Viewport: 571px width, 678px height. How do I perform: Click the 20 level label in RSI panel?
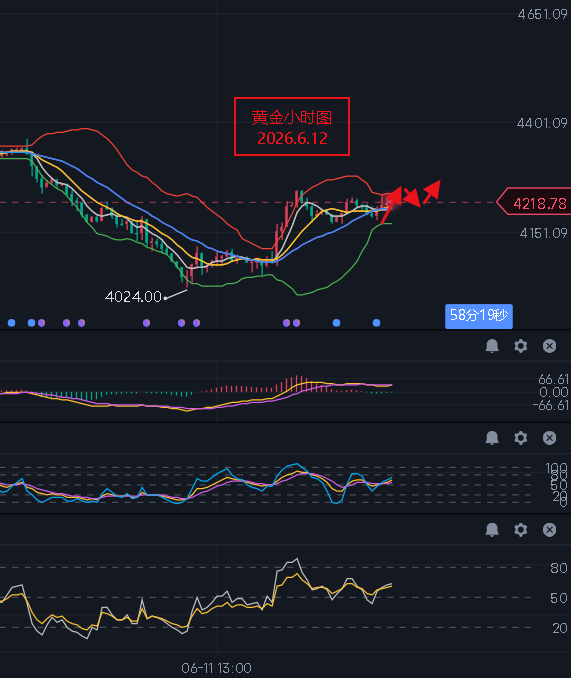(x=558, y=628)
